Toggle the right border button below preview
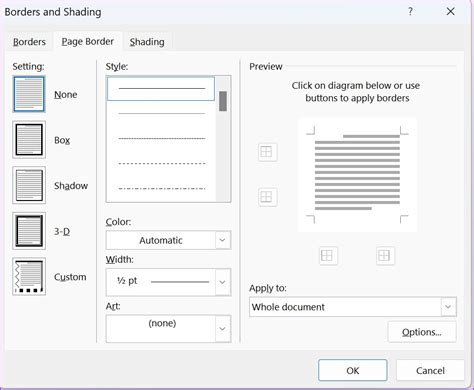This screenshot has width=474, height=390. pyautogui.click(x=385, y=256)
